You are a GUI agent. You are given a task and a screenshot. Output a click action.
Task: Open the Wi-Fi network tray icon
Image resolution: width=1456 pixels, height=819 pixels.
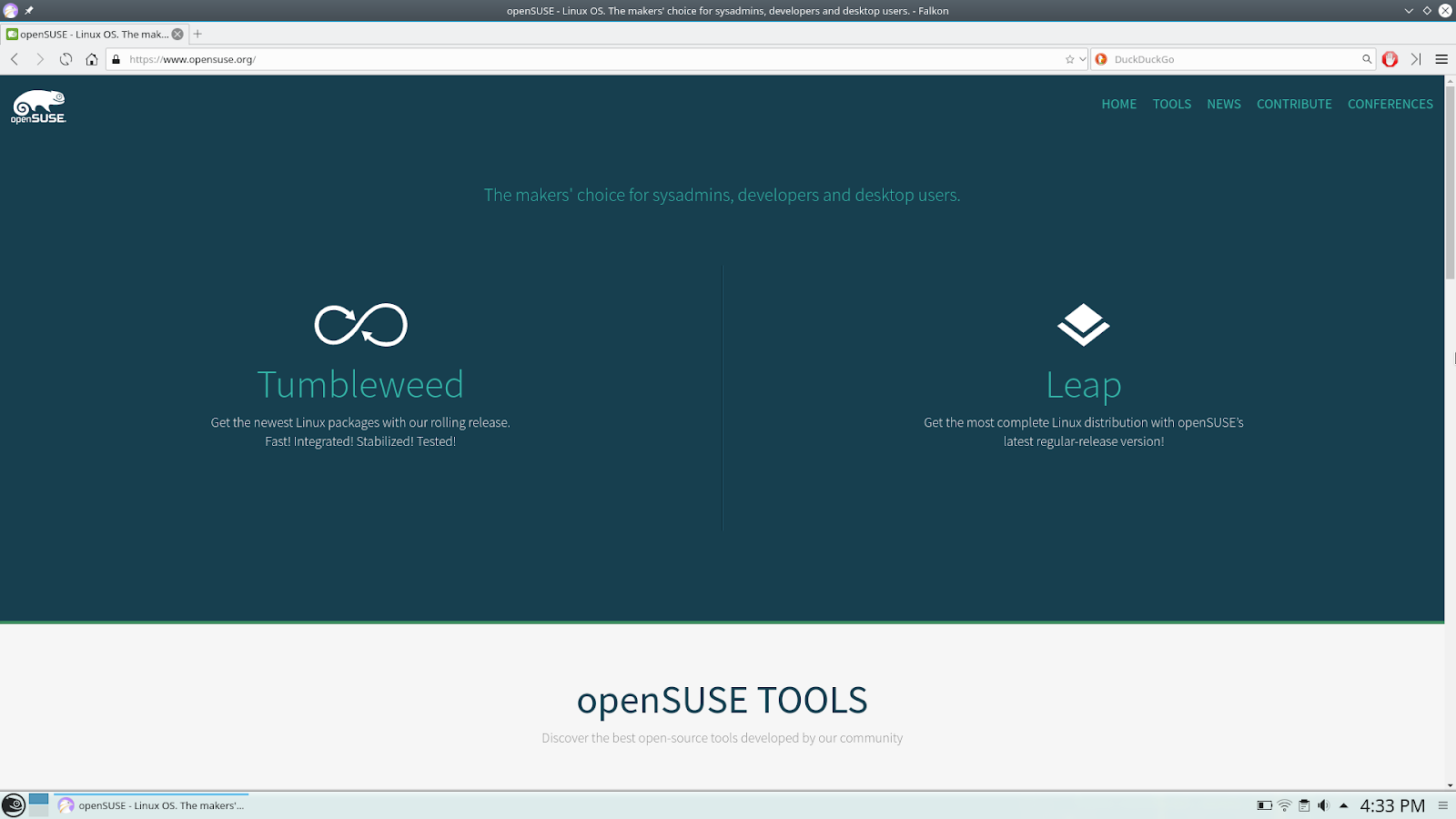(x=1285, y=805)
